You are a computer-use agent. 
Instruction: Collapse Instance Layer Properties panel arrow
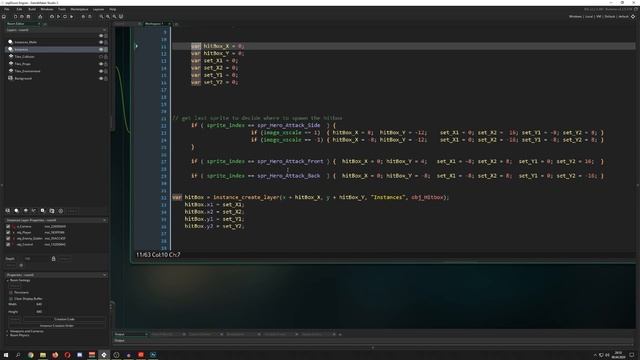pyautogui.click(x=104, y=220)
